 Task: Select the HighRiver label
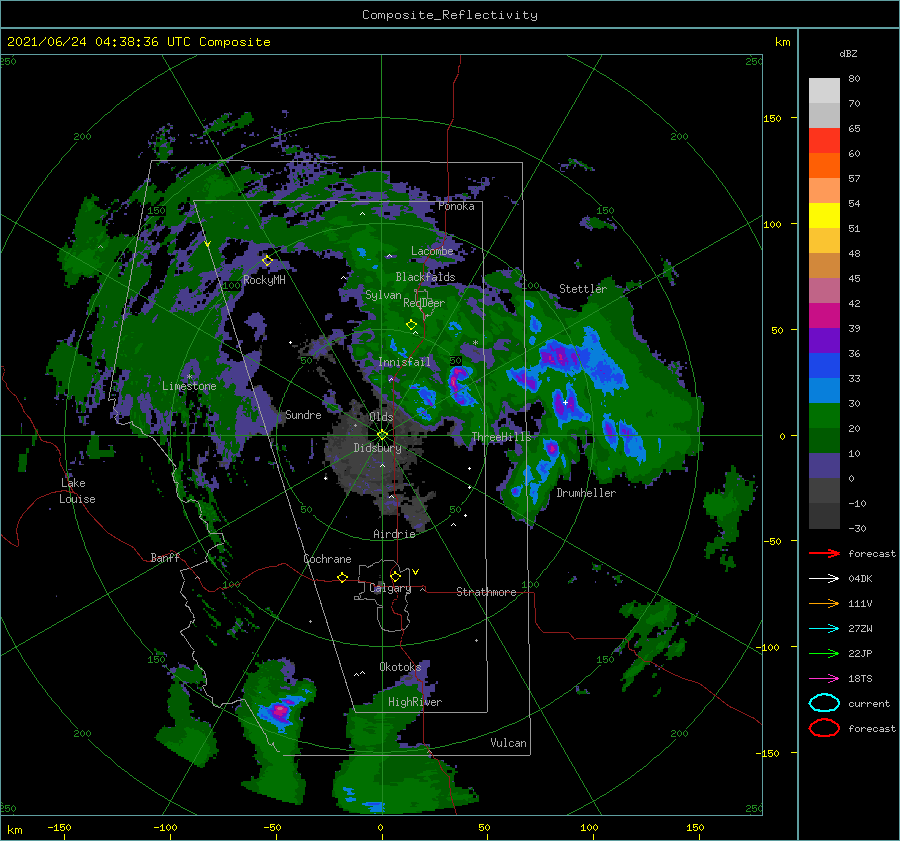[x=415, y=702]
